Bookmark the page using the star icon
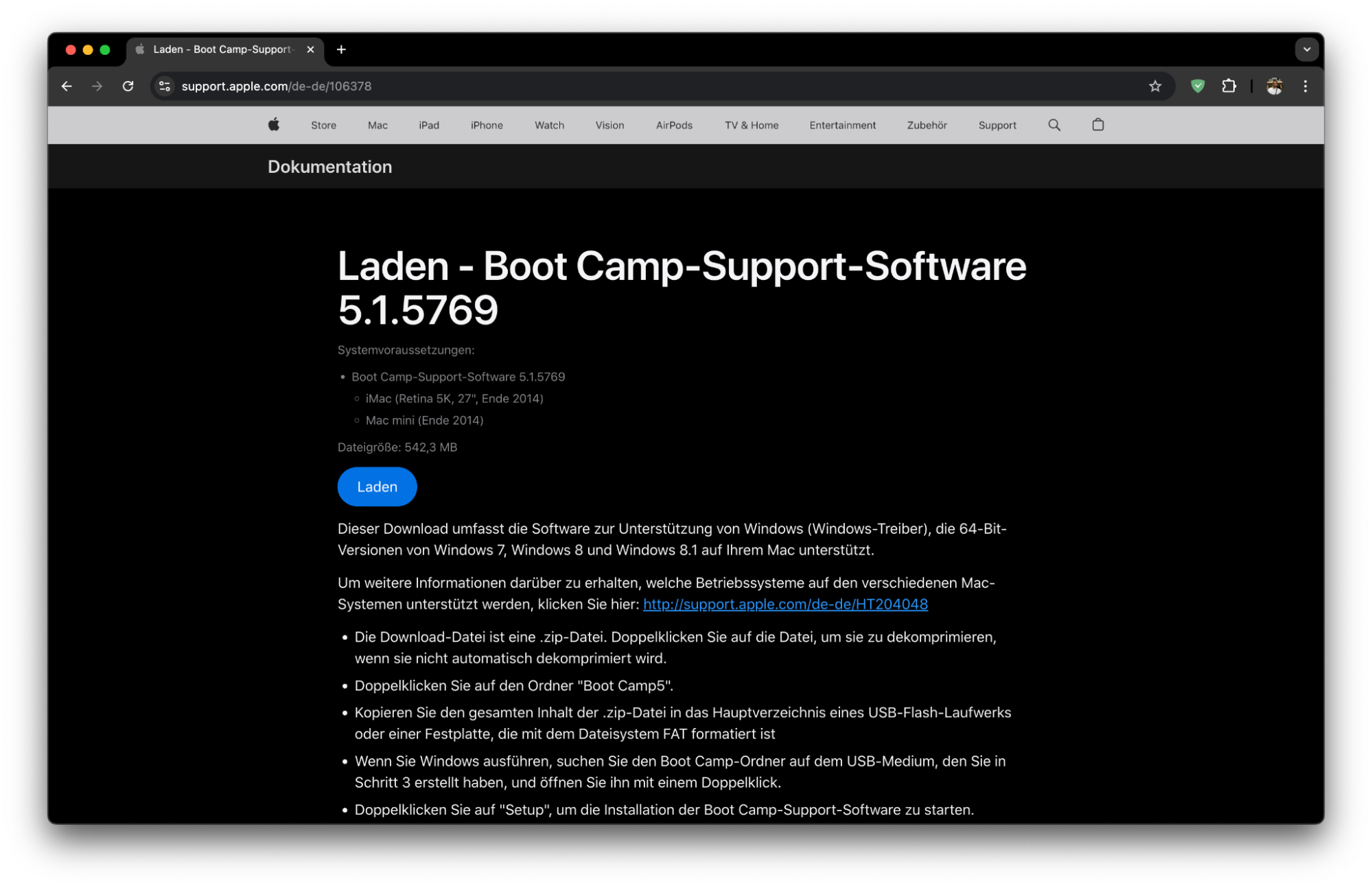The image size is (1372, 888). (x=1155, y=86)
